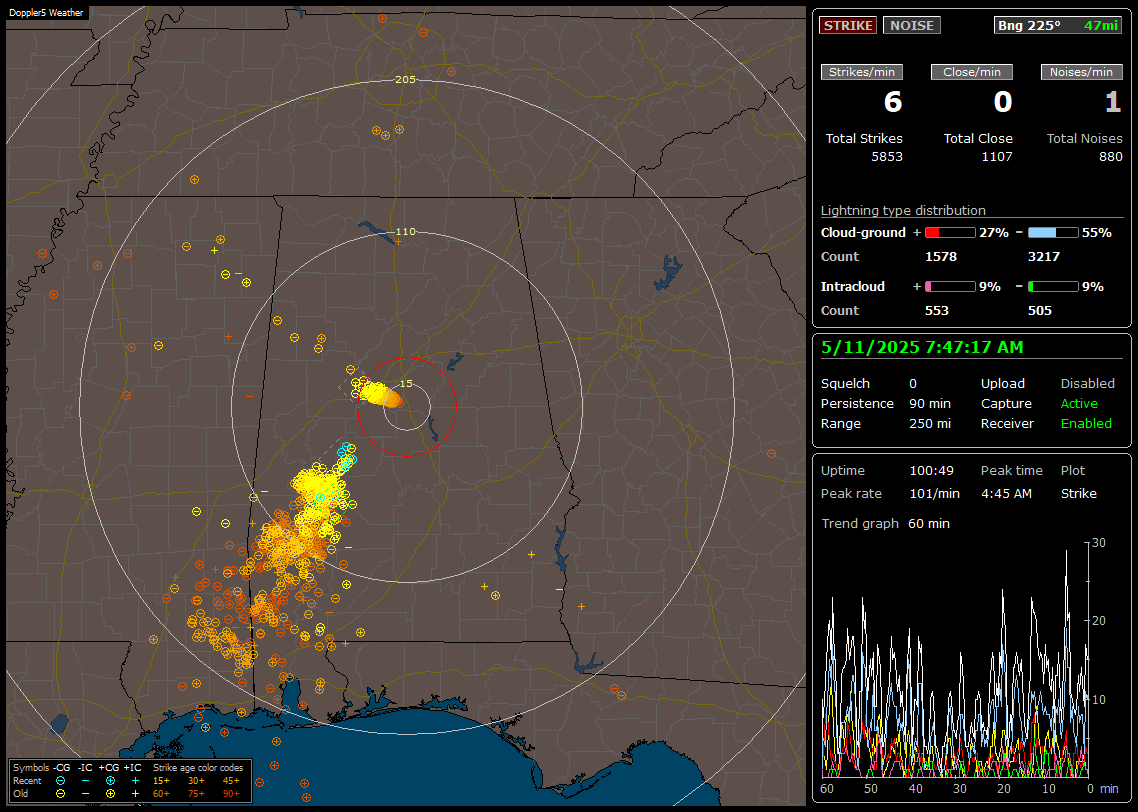This screenshot has width=1138, height=812.
Task: Click the Strikes/min value 6
Action: point(893,102)
